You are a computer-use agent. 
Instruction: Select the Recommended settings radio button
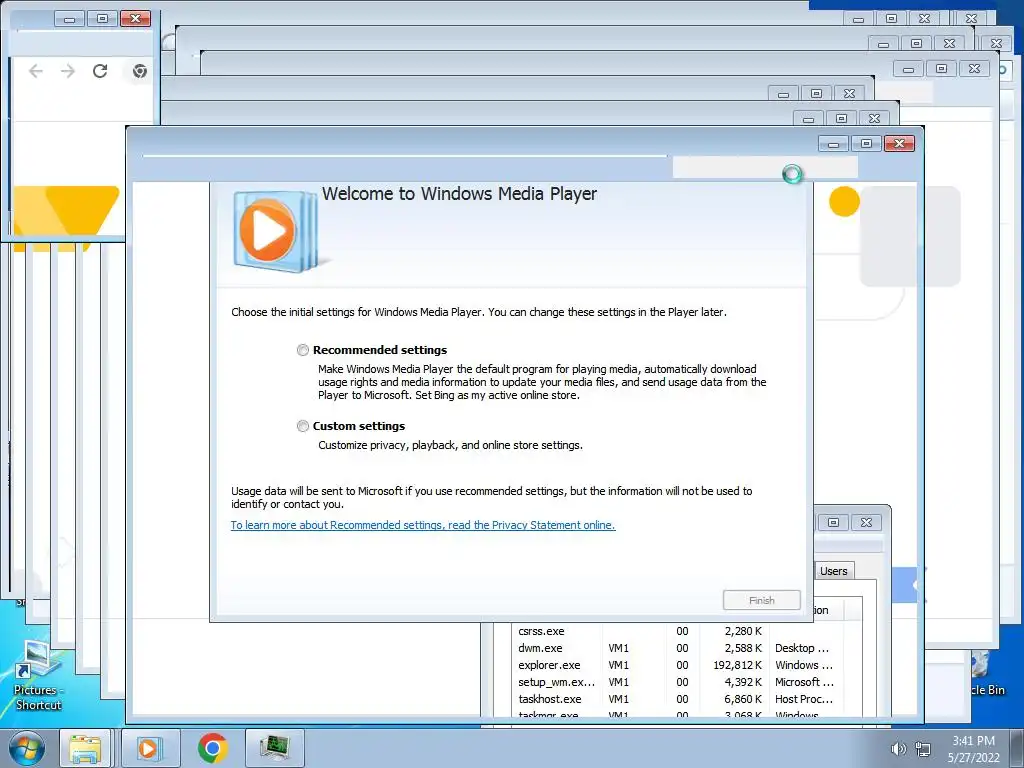pyautogui.click(x=302, y=350)
